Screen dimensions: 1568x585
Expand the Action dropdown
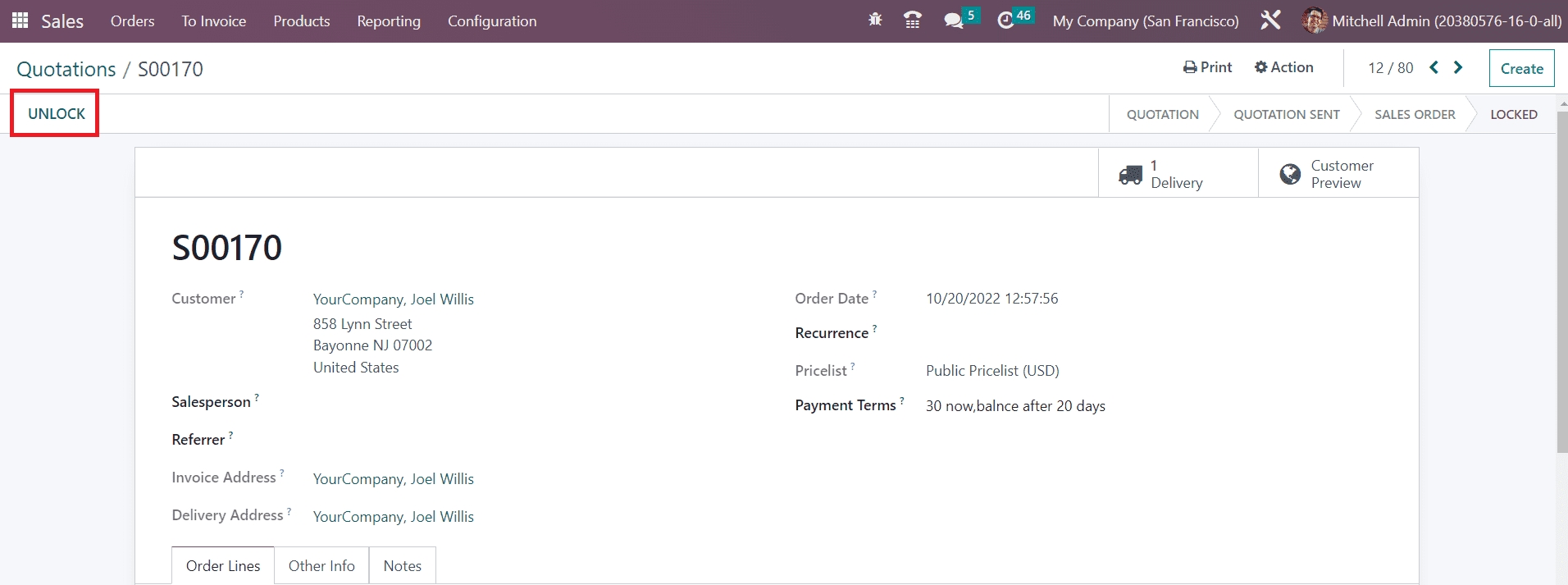click(1283, 67)
